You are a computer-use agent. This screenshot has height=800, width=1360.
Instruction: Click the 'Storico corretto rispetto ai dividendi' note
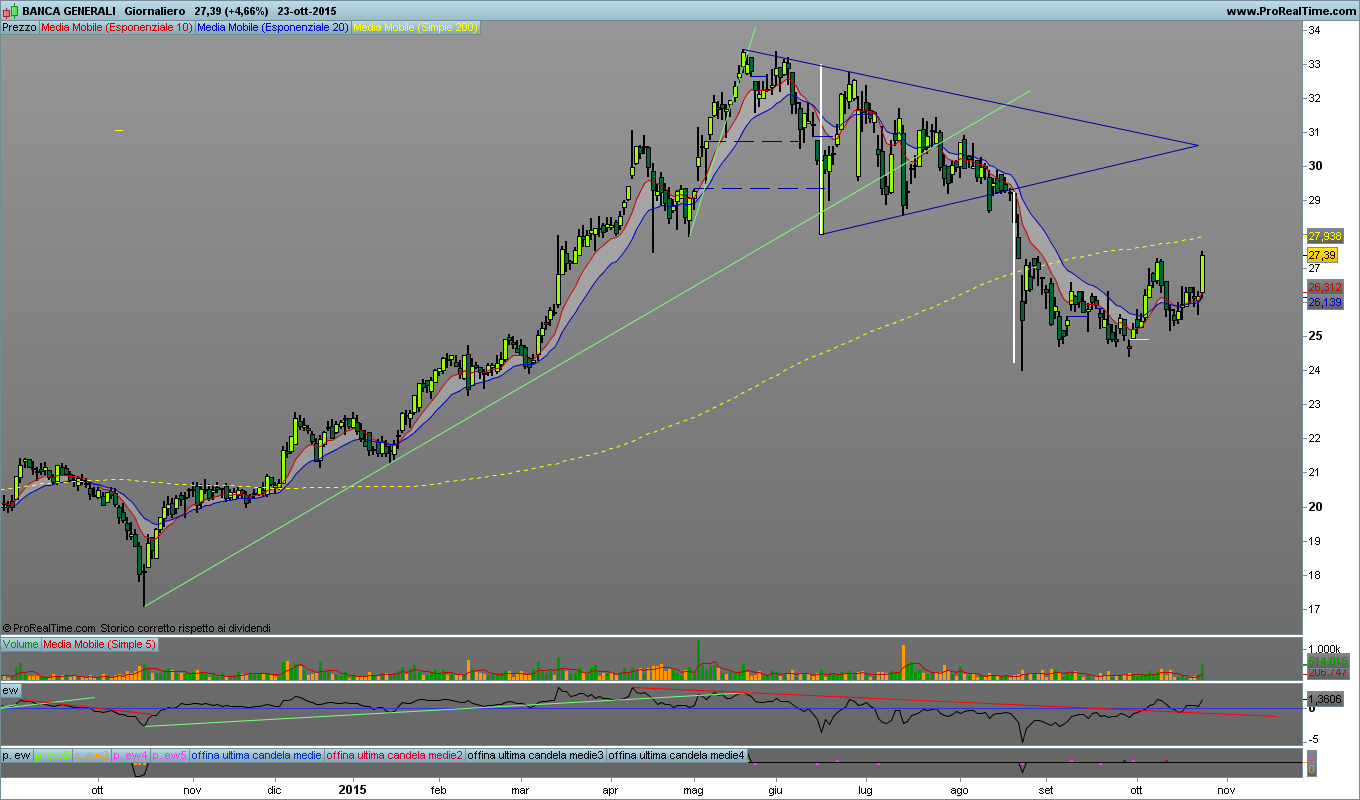(x=185, y=628)
